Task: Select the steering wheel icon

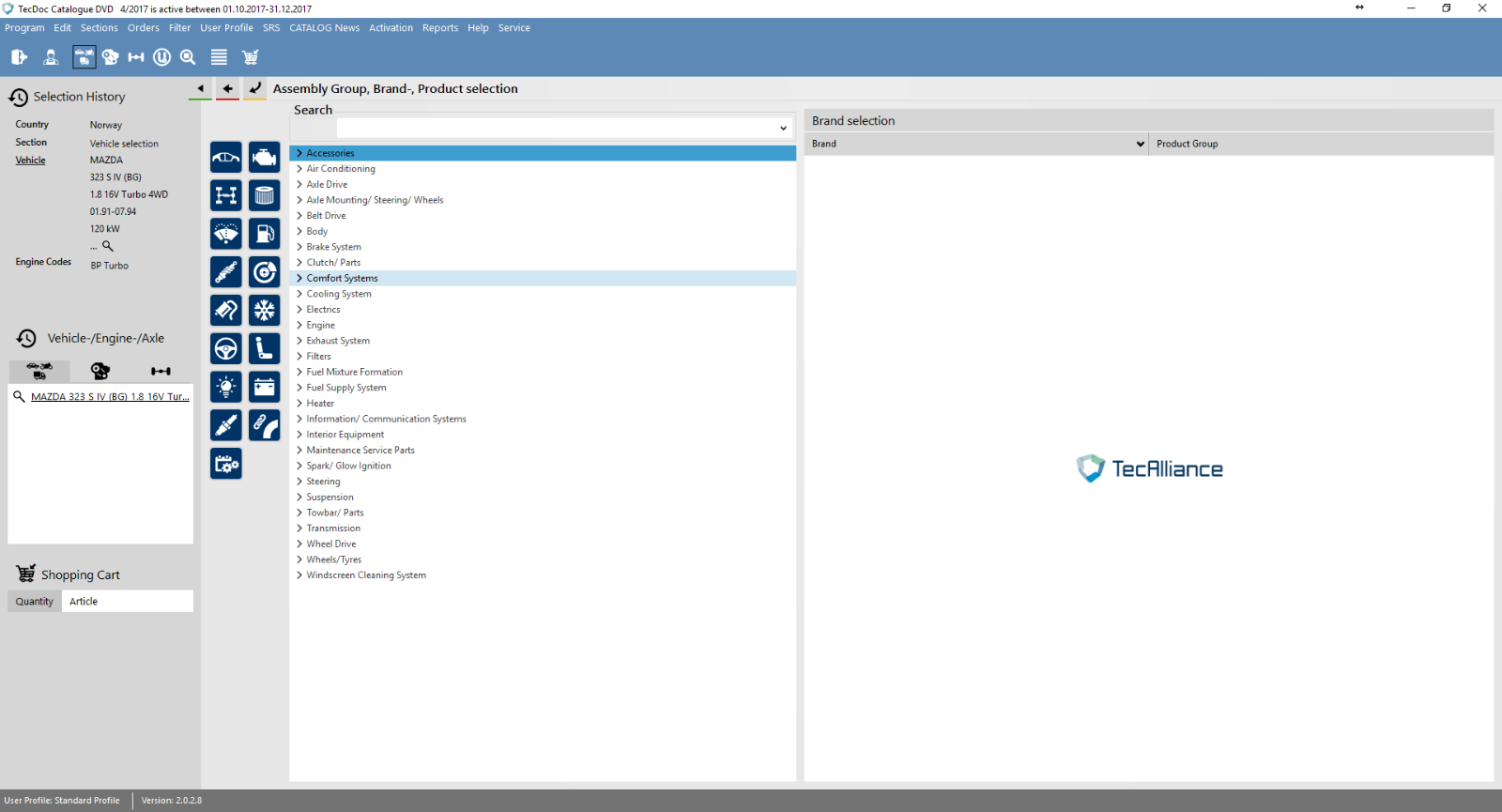Action: [226, 349]
